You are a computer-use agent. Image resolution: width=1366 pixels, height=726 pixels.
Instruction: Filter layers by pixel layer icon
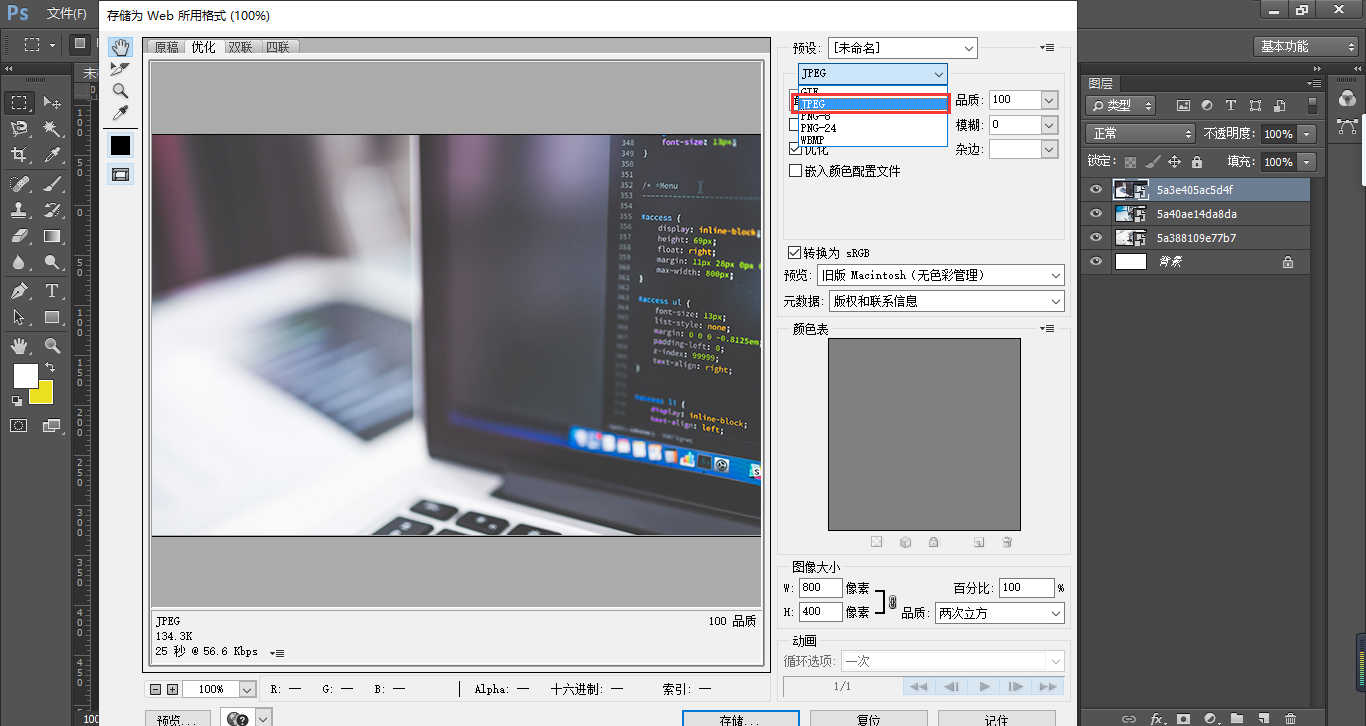1183,105
